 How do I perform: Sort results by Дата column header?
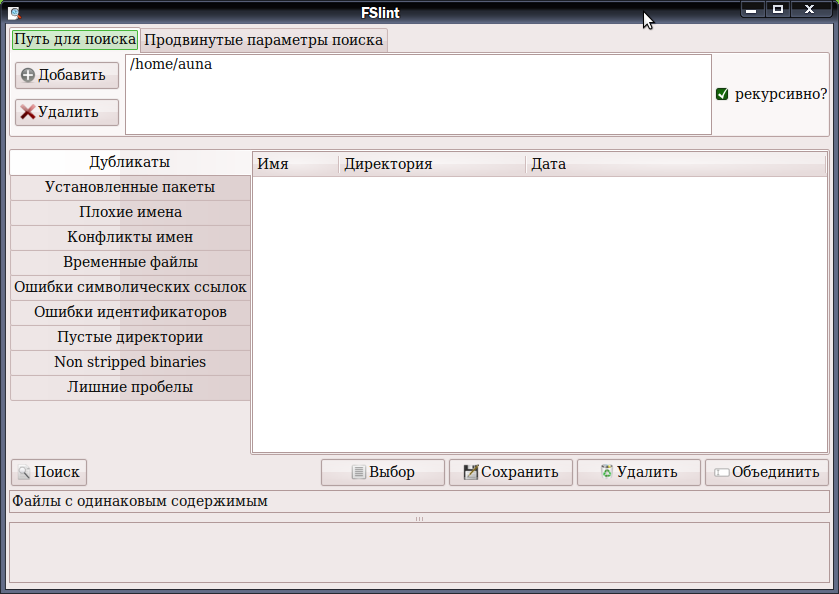(676, 164)
